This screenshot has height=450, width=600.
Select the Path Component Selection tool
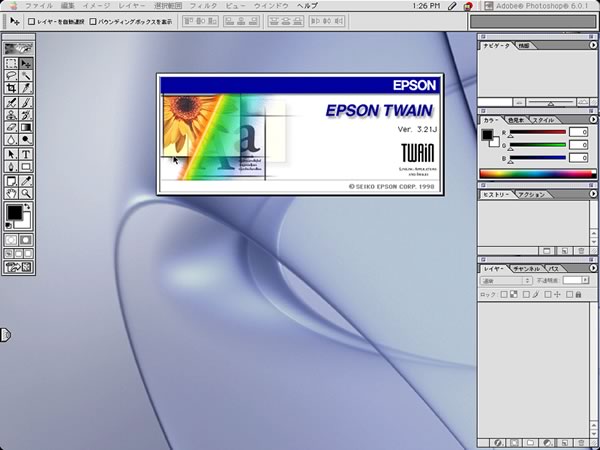point(11,154)
